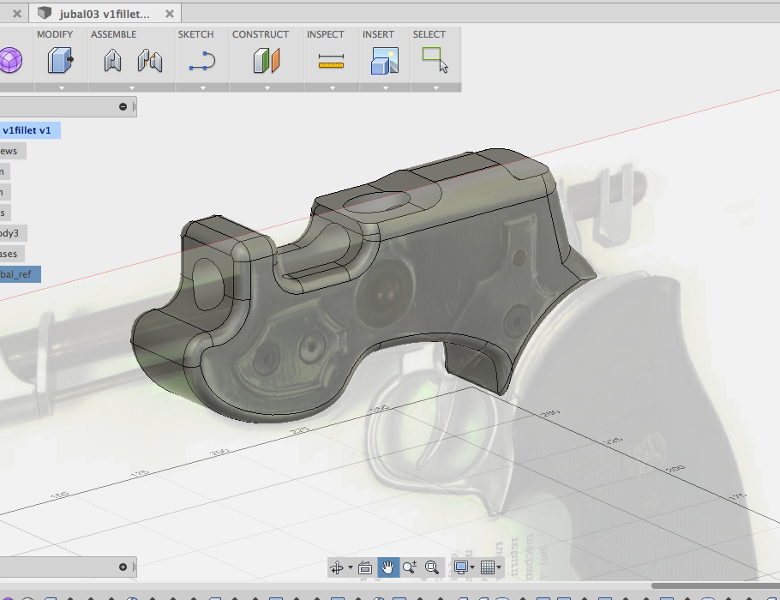Select the Joint tool in ASSEMBLE
The height and width of the screenshot is (600, 780).
(x=113, y=61)
